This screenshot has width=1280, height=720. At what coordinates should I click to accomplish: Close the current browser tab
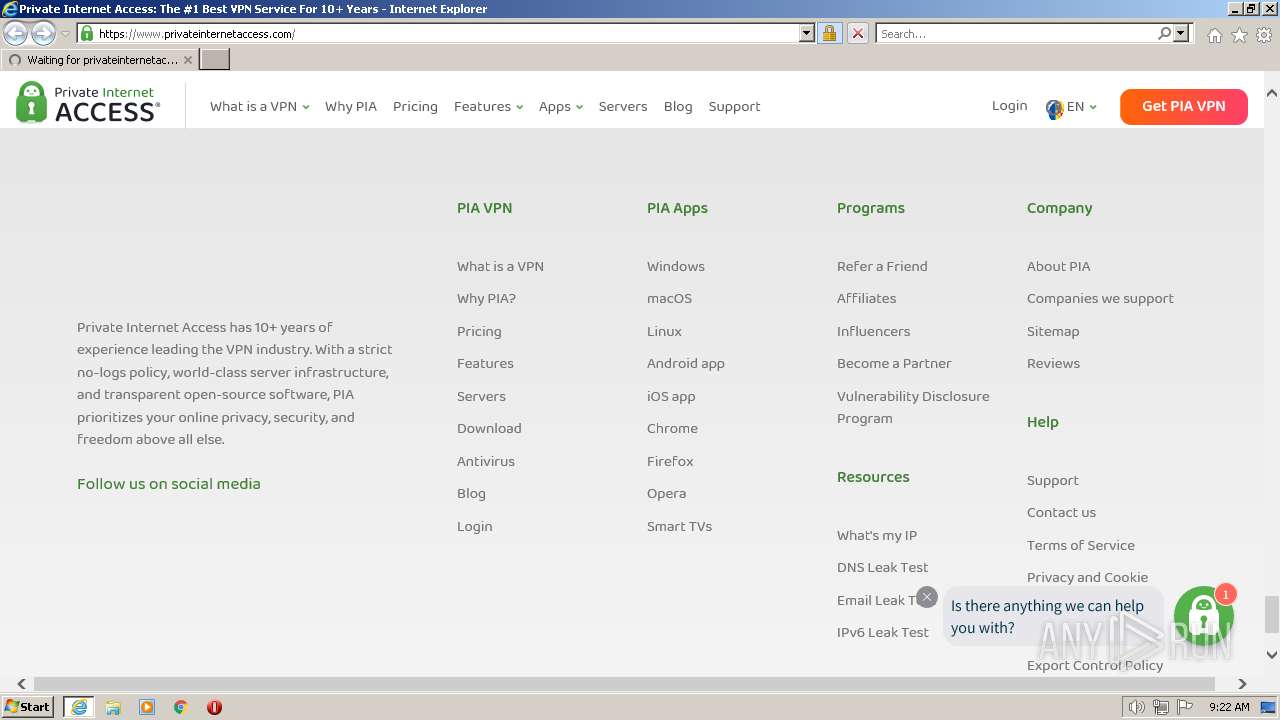click(x=187, y=60)
